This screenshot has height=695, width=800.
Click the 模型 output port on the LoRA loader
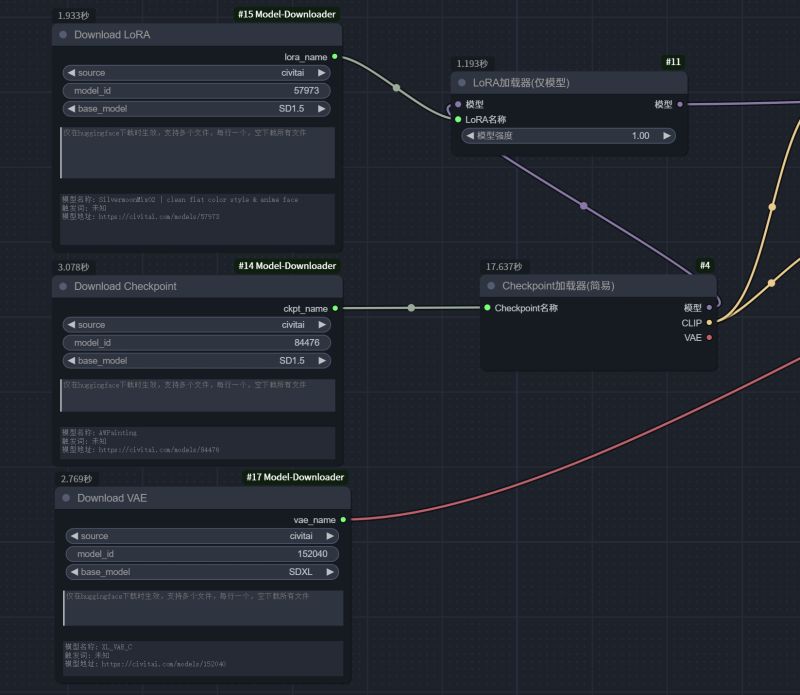point(680,104)
